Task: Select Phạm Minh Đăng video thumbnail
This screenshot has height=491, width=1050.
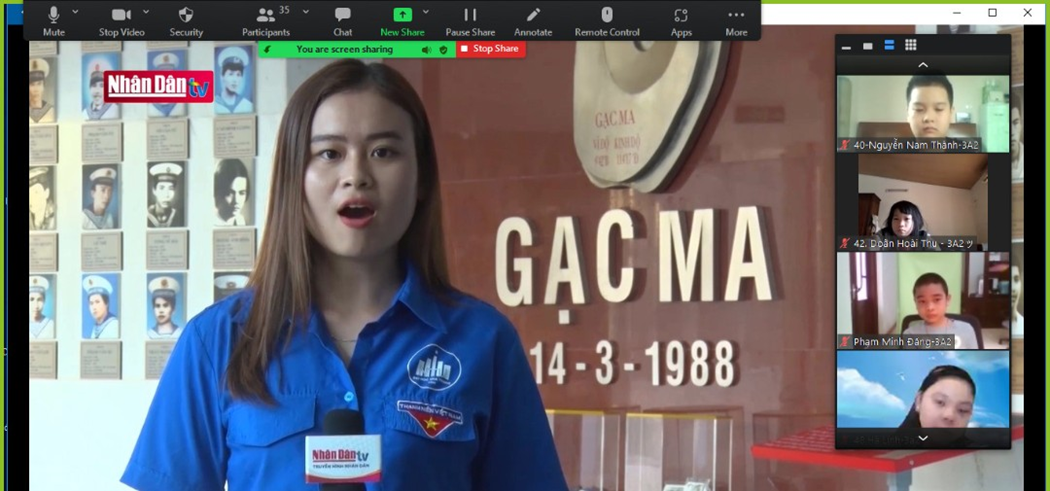Action: tap(923, 301)
